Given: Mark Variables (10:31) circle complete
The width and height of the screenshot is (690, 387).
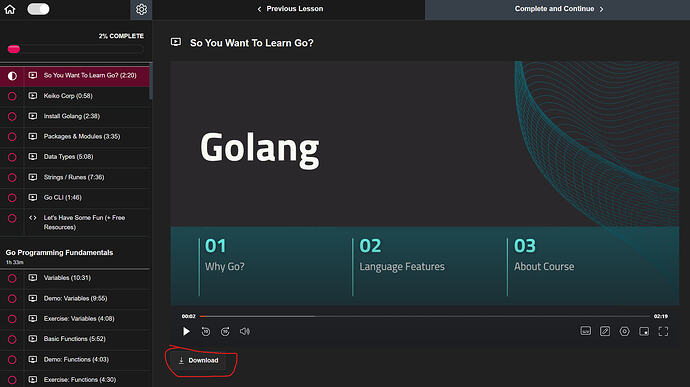Looking at the screenshot, I should [x=12, y=278].
